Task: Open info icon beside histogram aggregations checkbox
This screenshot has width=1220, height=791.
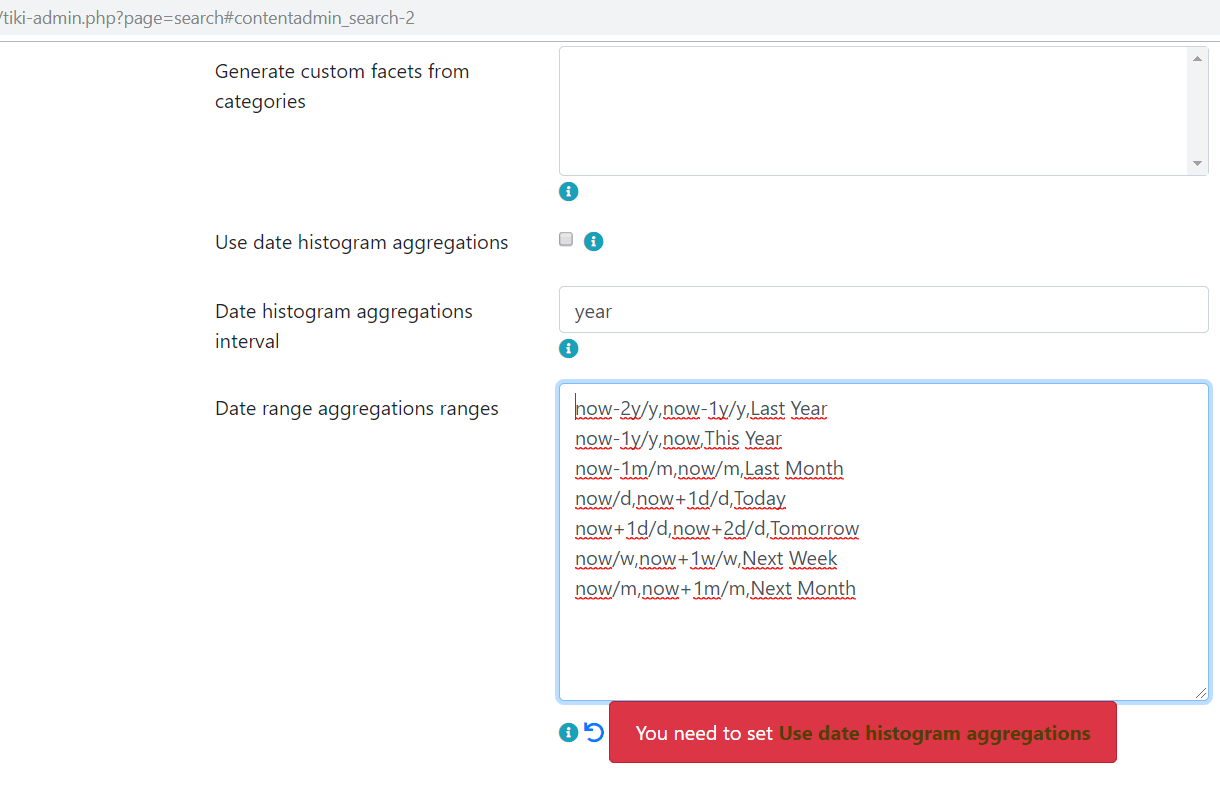Action: point(593,241)
